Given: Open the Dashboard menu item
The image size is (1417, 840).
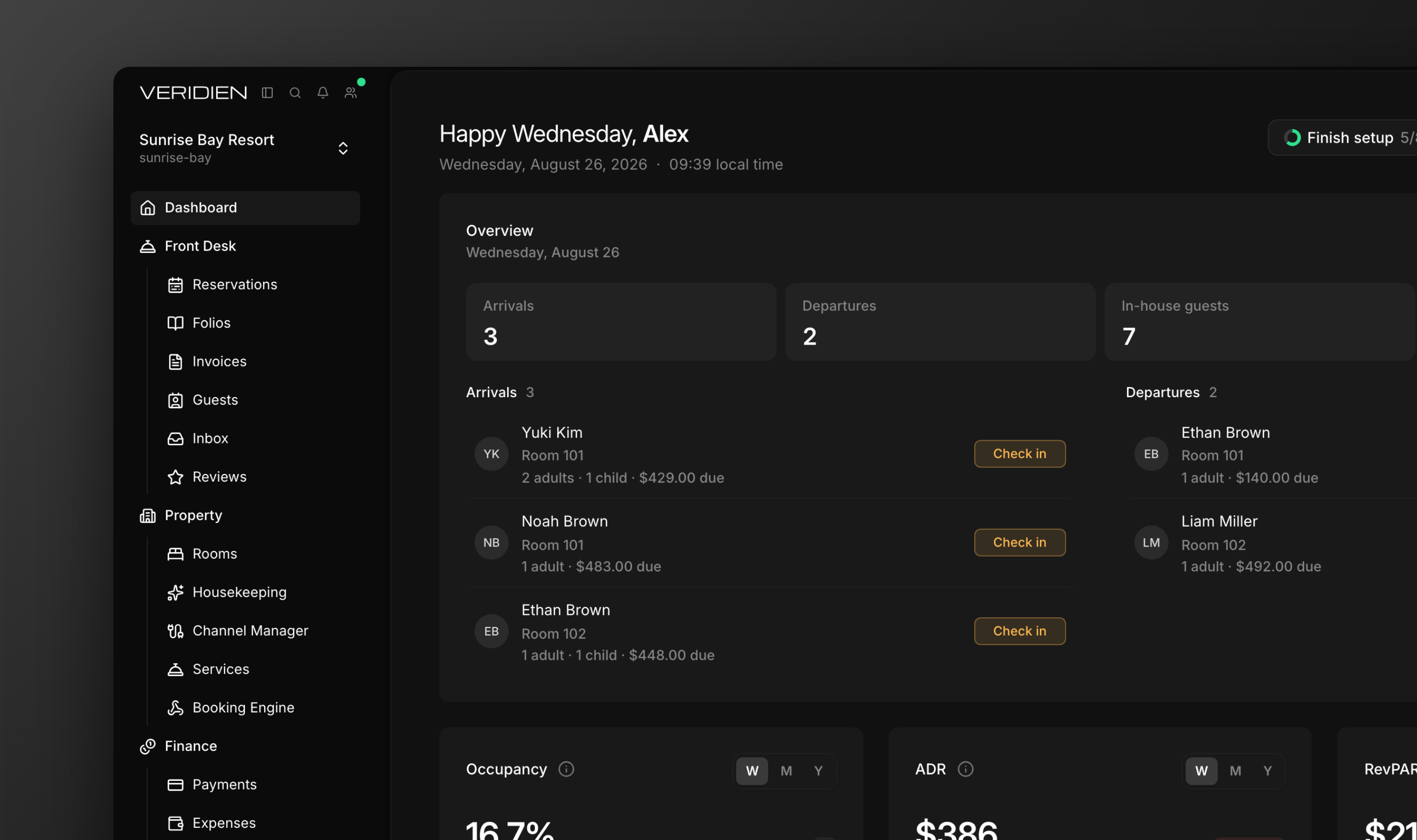Looking at the screenshot, I should 245,208.
